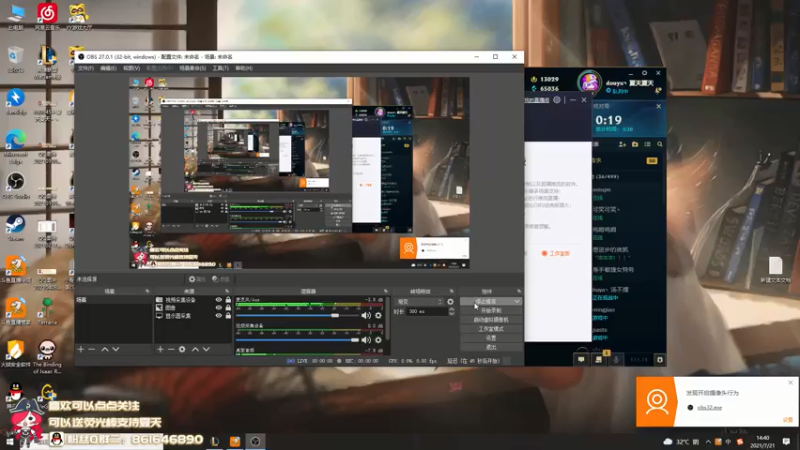The width and height of the screenshot is (800, 450).
Task: Open the settings gear in Douyu helper window
Action: point(557,100)
